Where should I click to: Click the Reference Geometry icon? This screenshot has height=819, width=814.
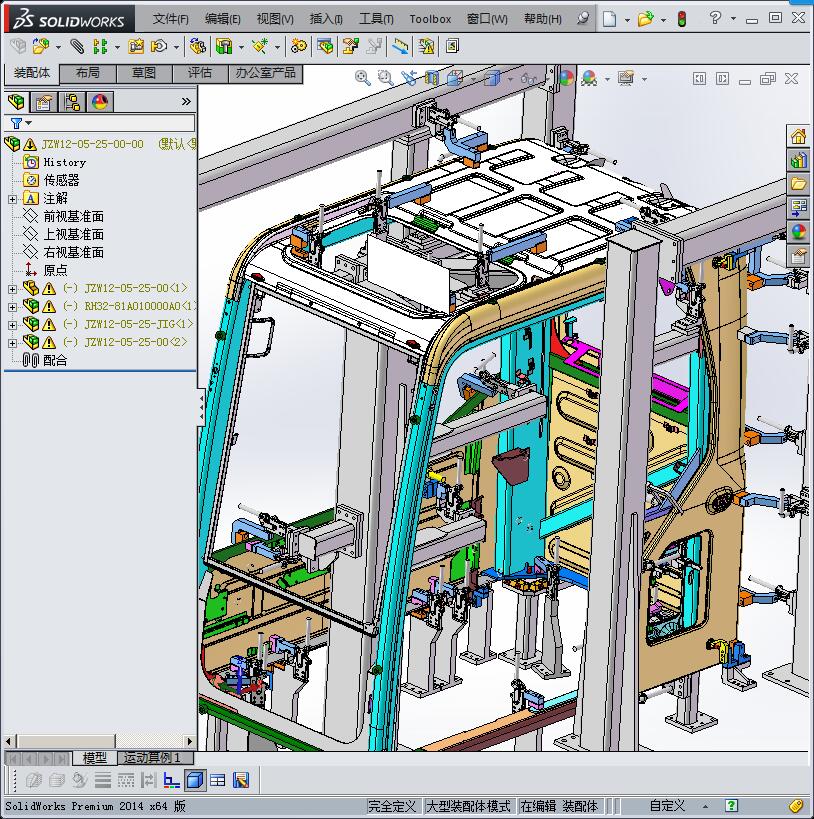[259, 46]
